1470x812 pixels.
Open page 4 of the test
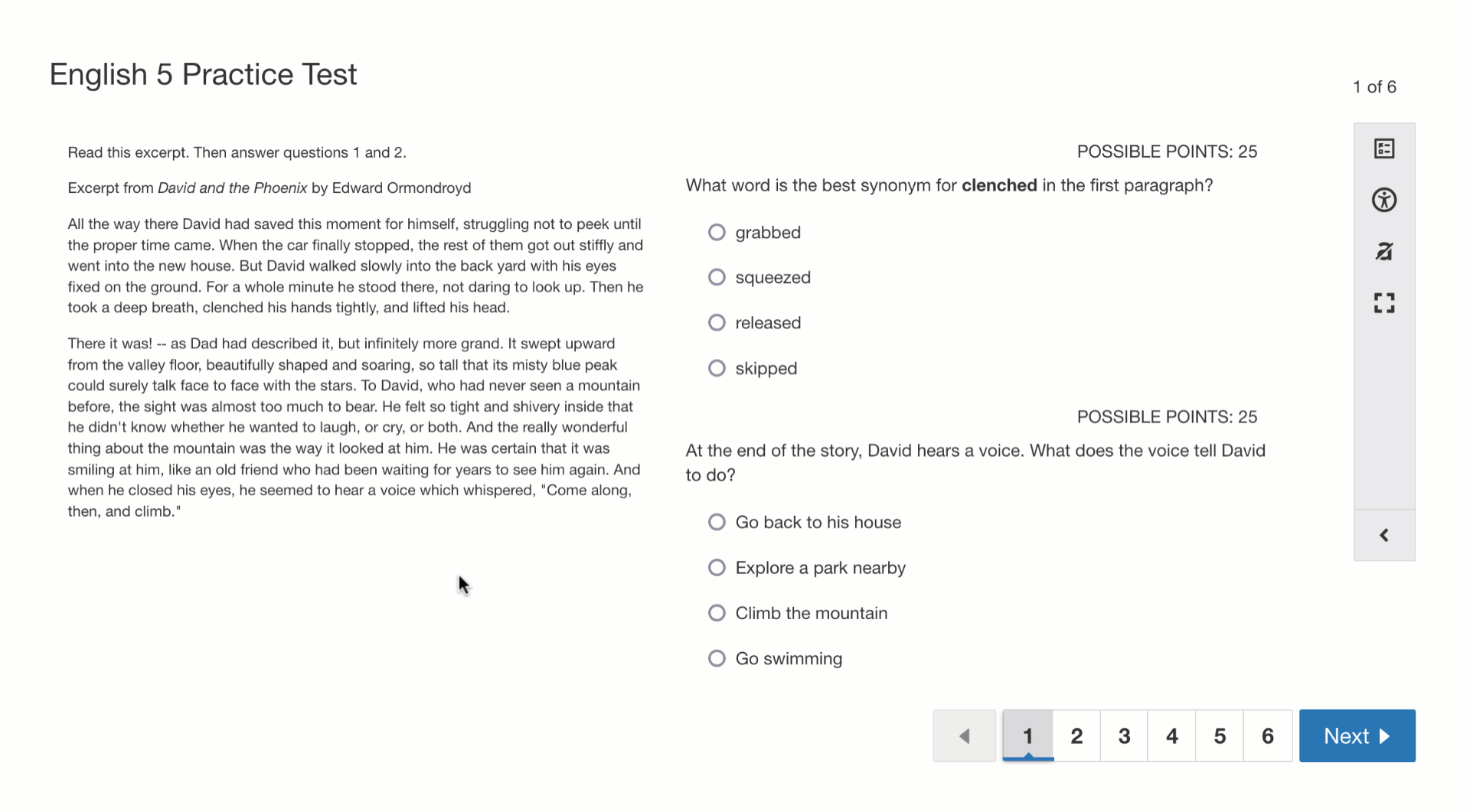click(1171, 736)
